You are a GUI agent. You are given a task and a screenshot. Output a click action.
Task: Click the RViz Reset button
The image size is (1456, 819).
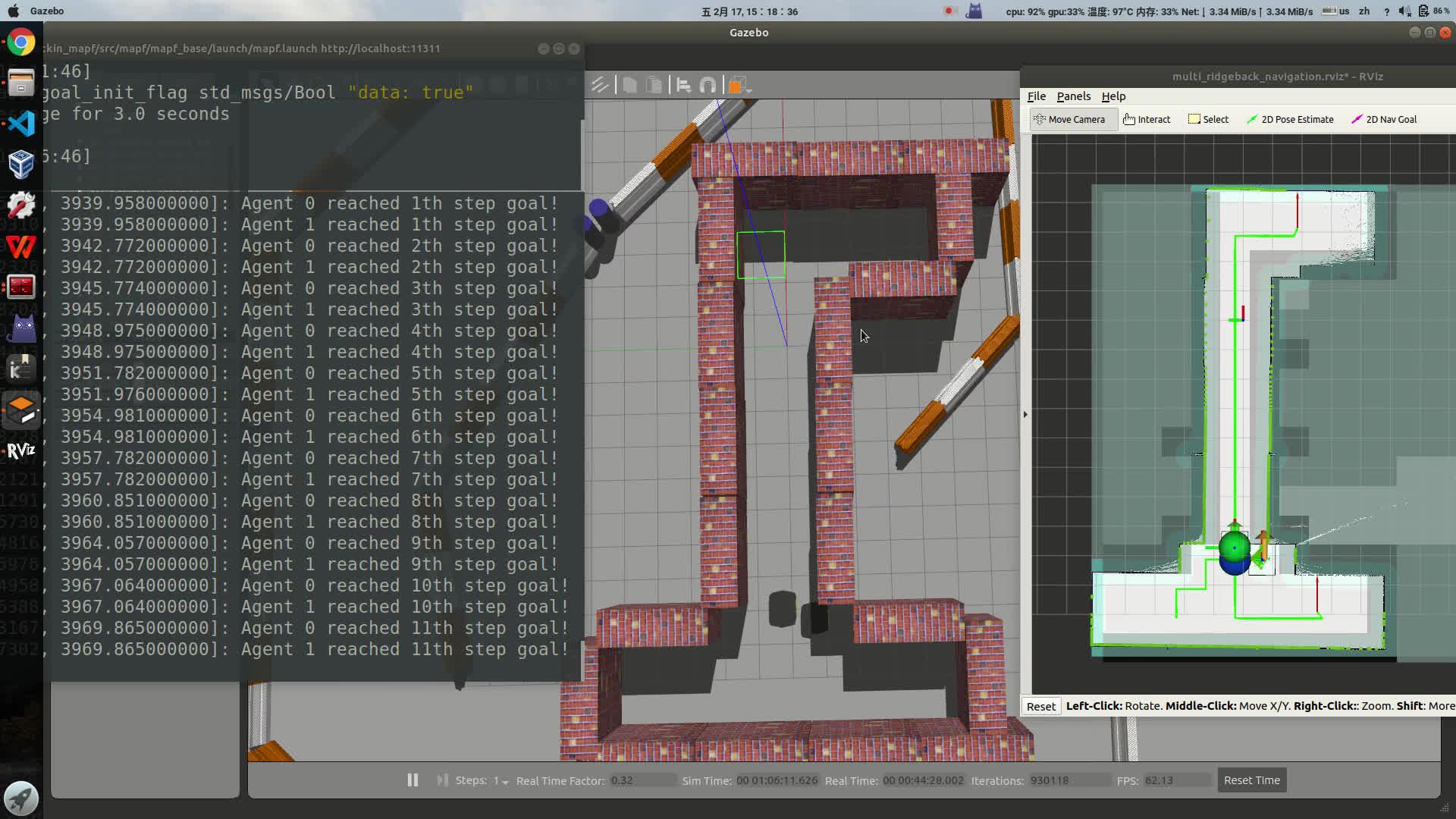(x=1040, y=706)
